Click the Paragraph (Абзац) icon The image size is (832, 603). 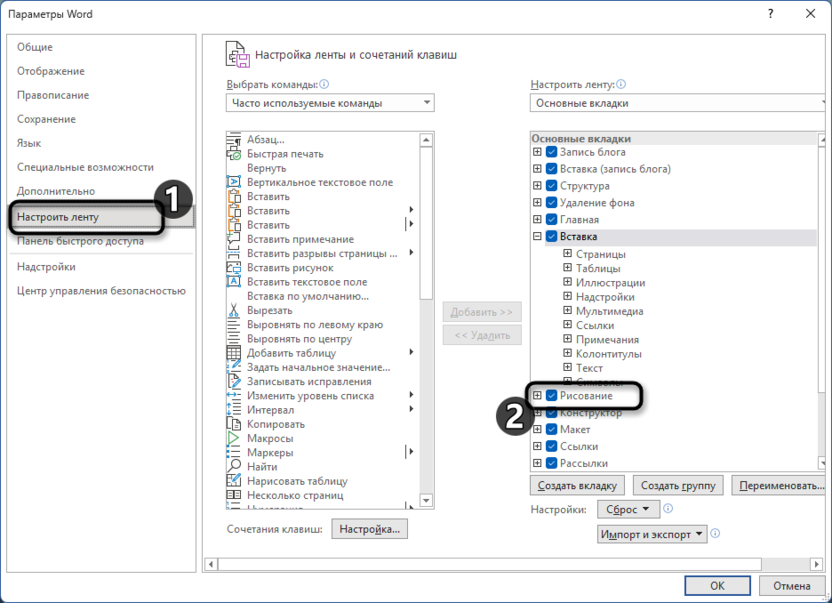(234, 140)
